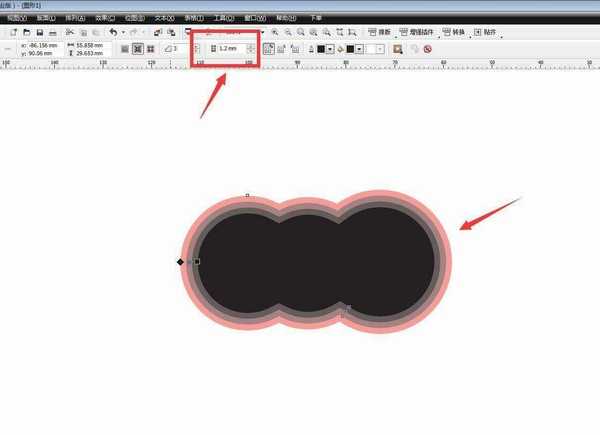Click the black outline color swatch
This screenshot has width=600, height=435.
point(320,49)
